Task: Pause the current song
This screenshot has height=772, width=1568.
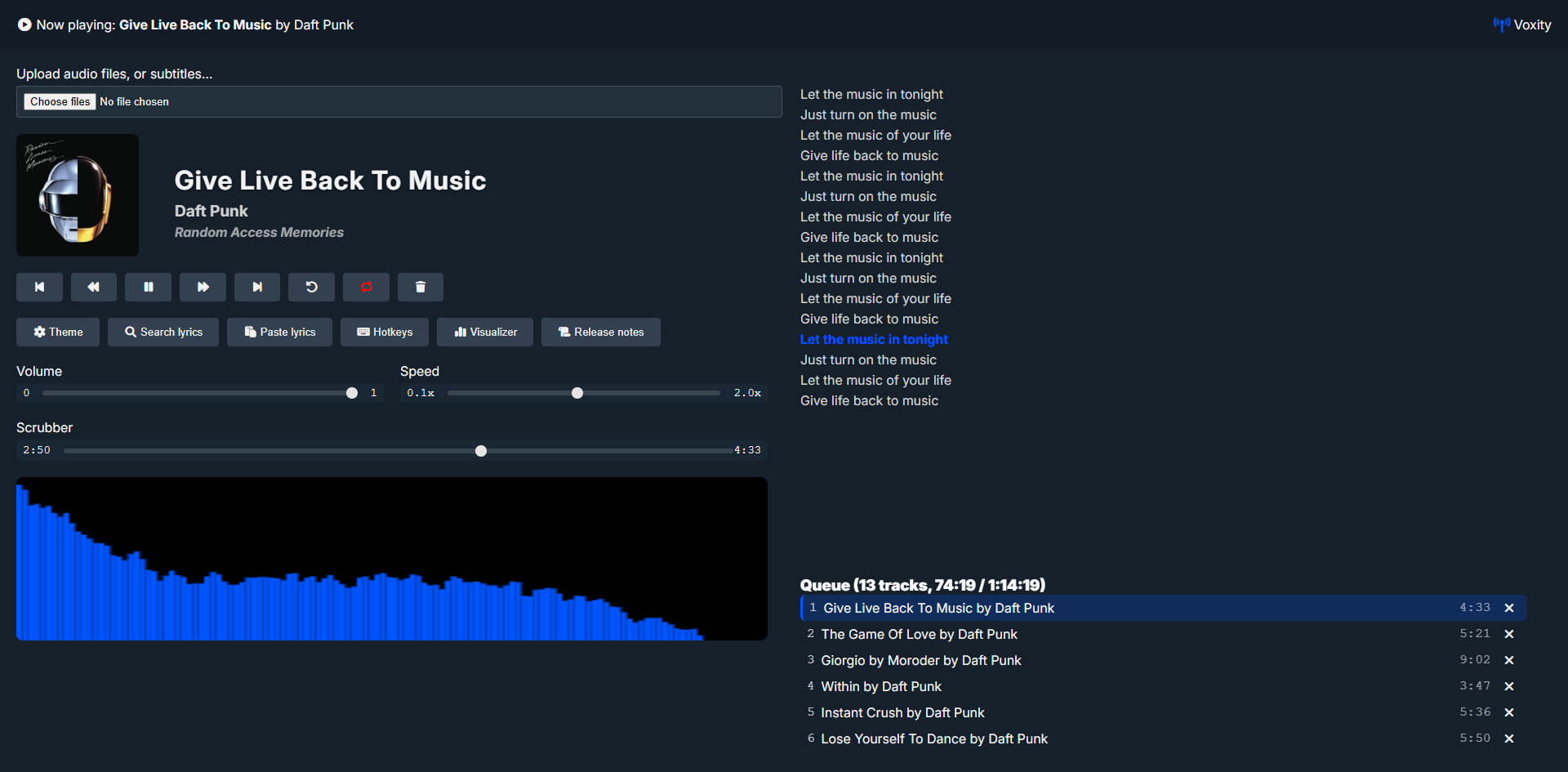Action: [148, 287]
